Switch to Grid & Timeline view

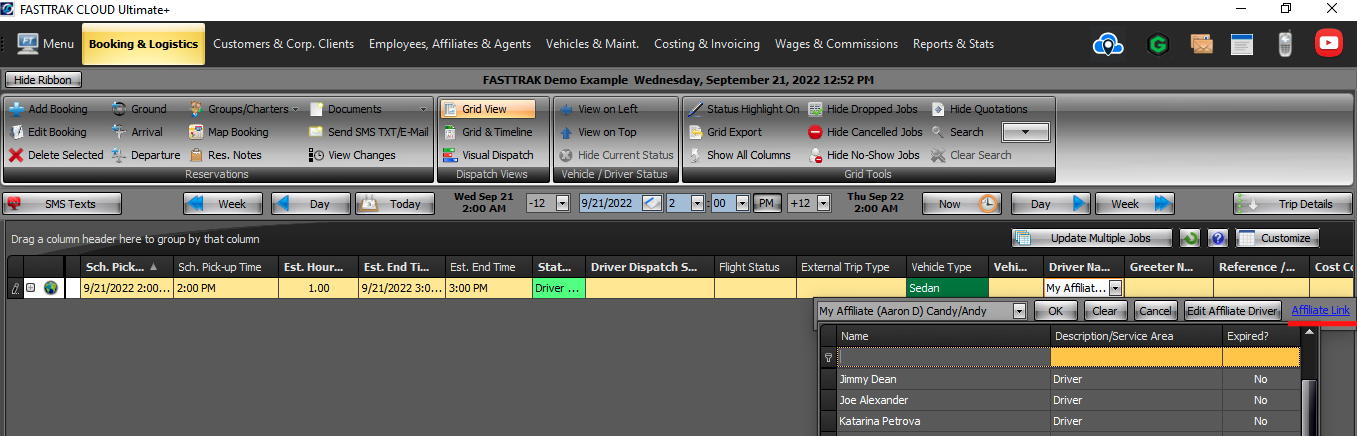pos(487,132)
